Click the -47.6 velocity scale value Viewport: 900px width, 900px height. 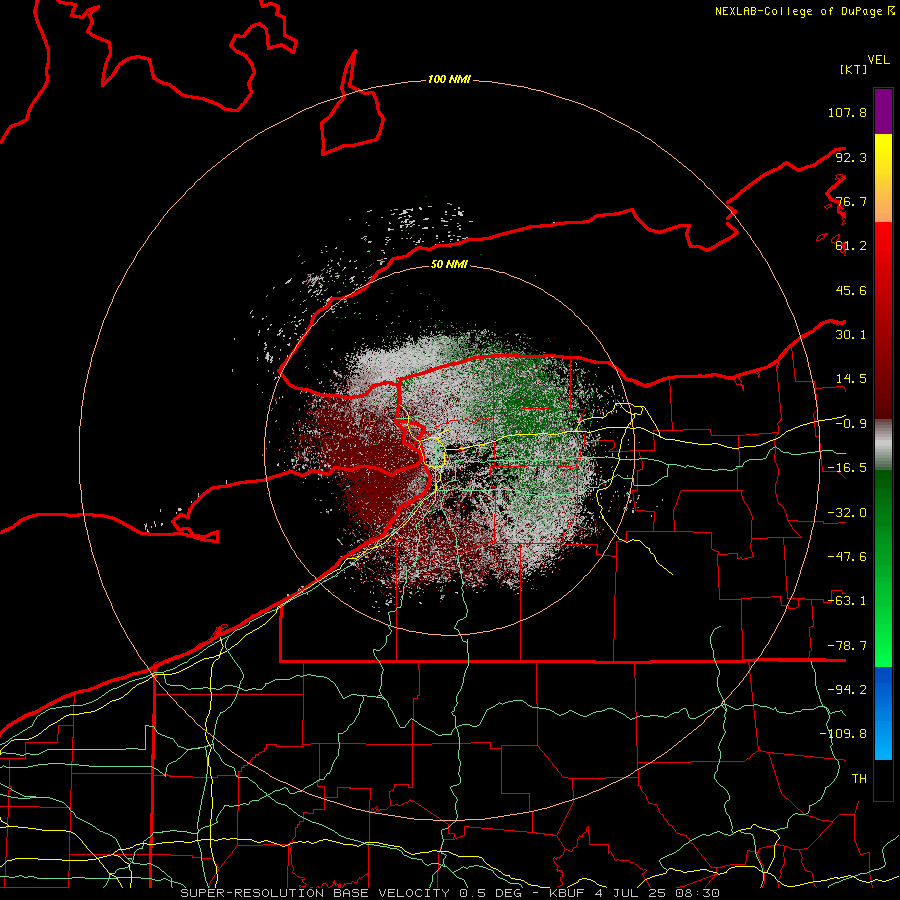point(847,557)
